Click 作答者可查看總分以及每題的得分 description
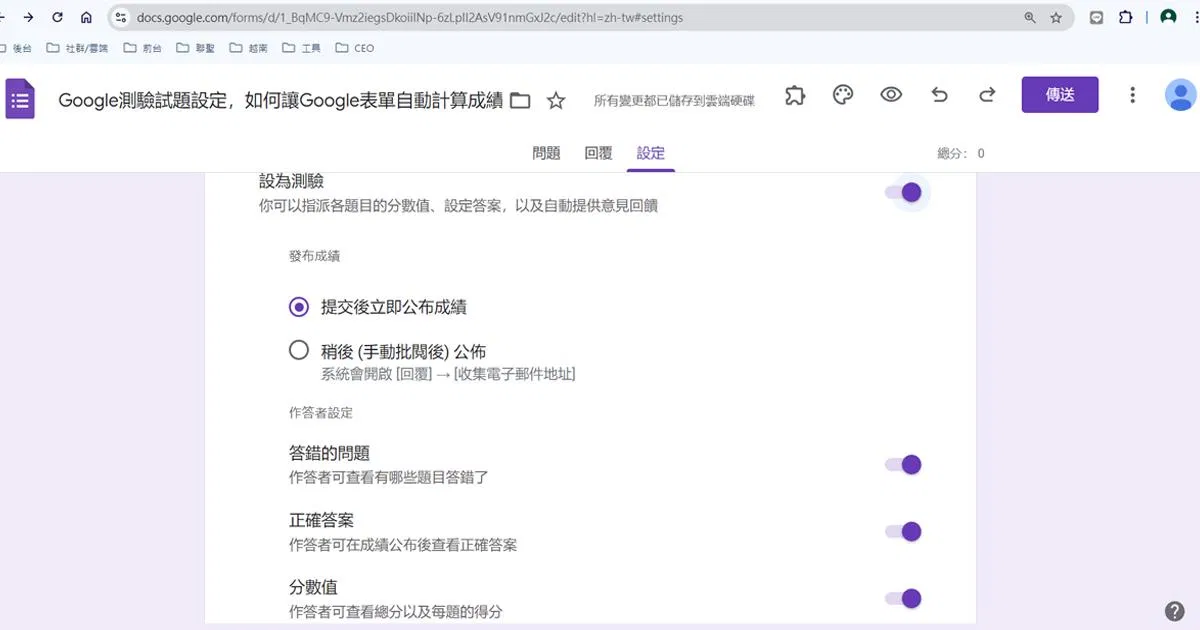1200x630 pixels. click(x=396, y=611)
